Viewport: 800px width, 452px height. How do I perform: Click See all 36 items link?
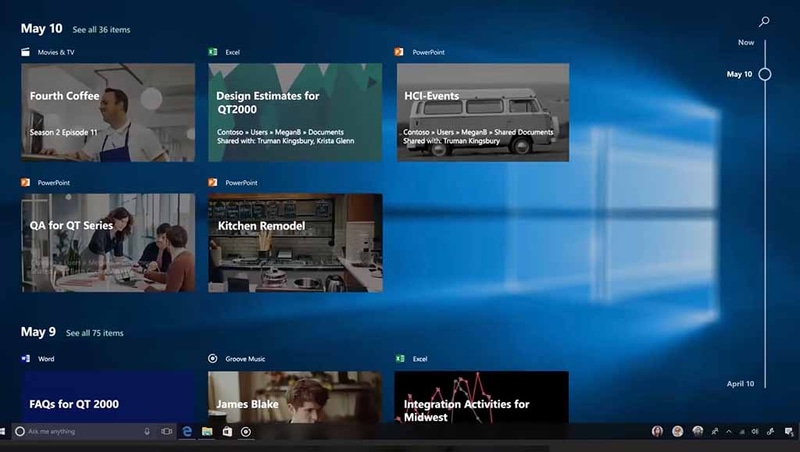[101, 30]
